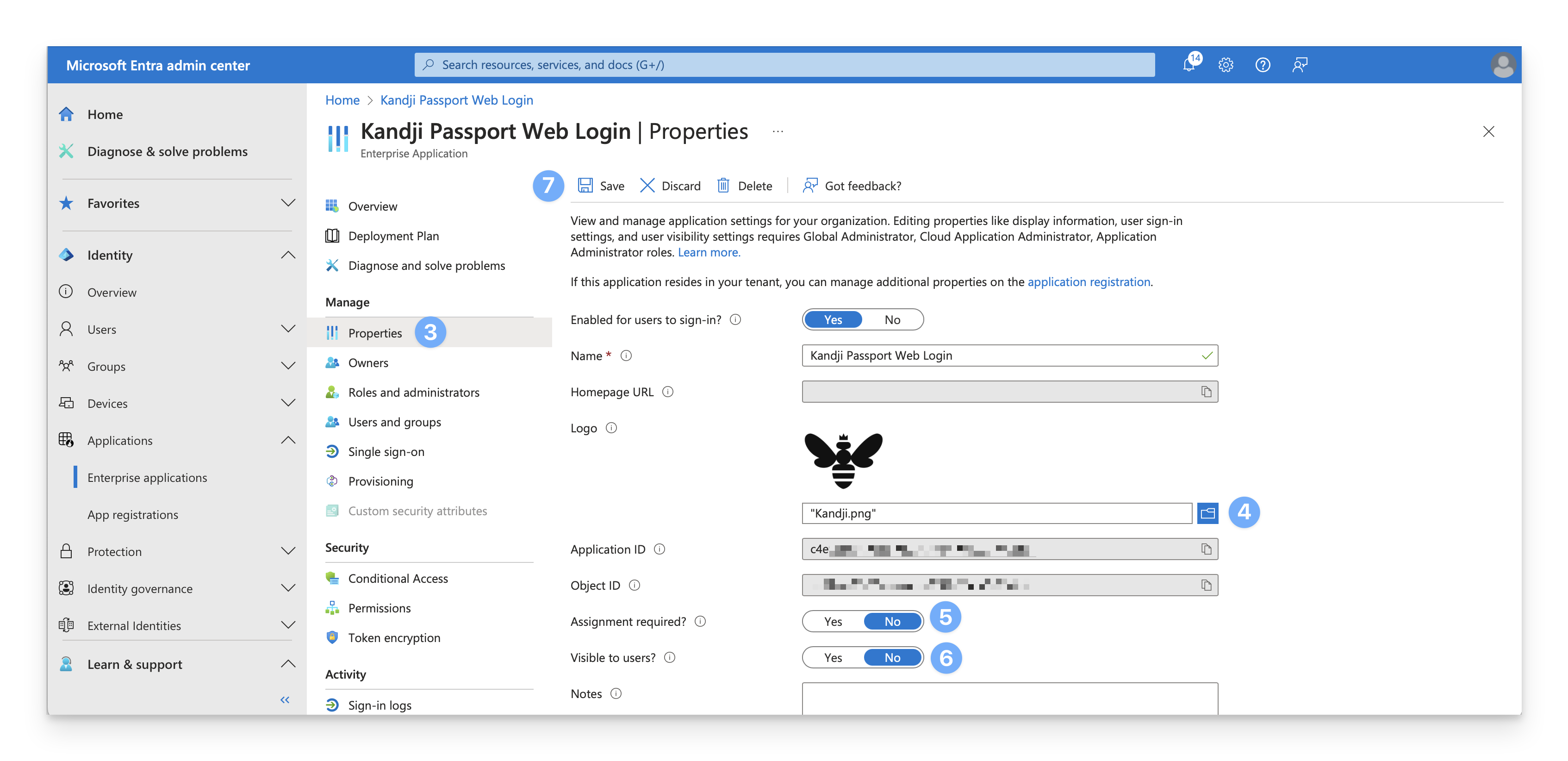The image size is (1568, 761).
Task: Click the Discard X icon
Action: coord(647,186)
